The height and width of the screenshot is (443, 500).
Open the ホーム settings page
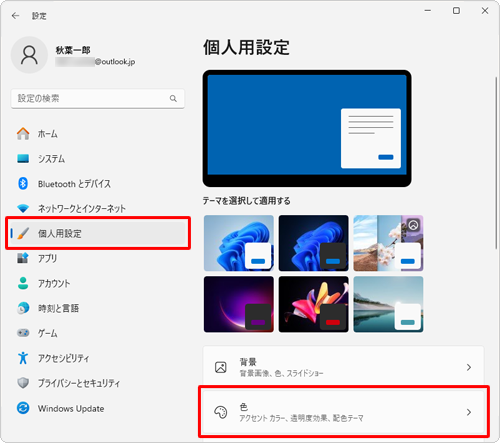point(98,134)
